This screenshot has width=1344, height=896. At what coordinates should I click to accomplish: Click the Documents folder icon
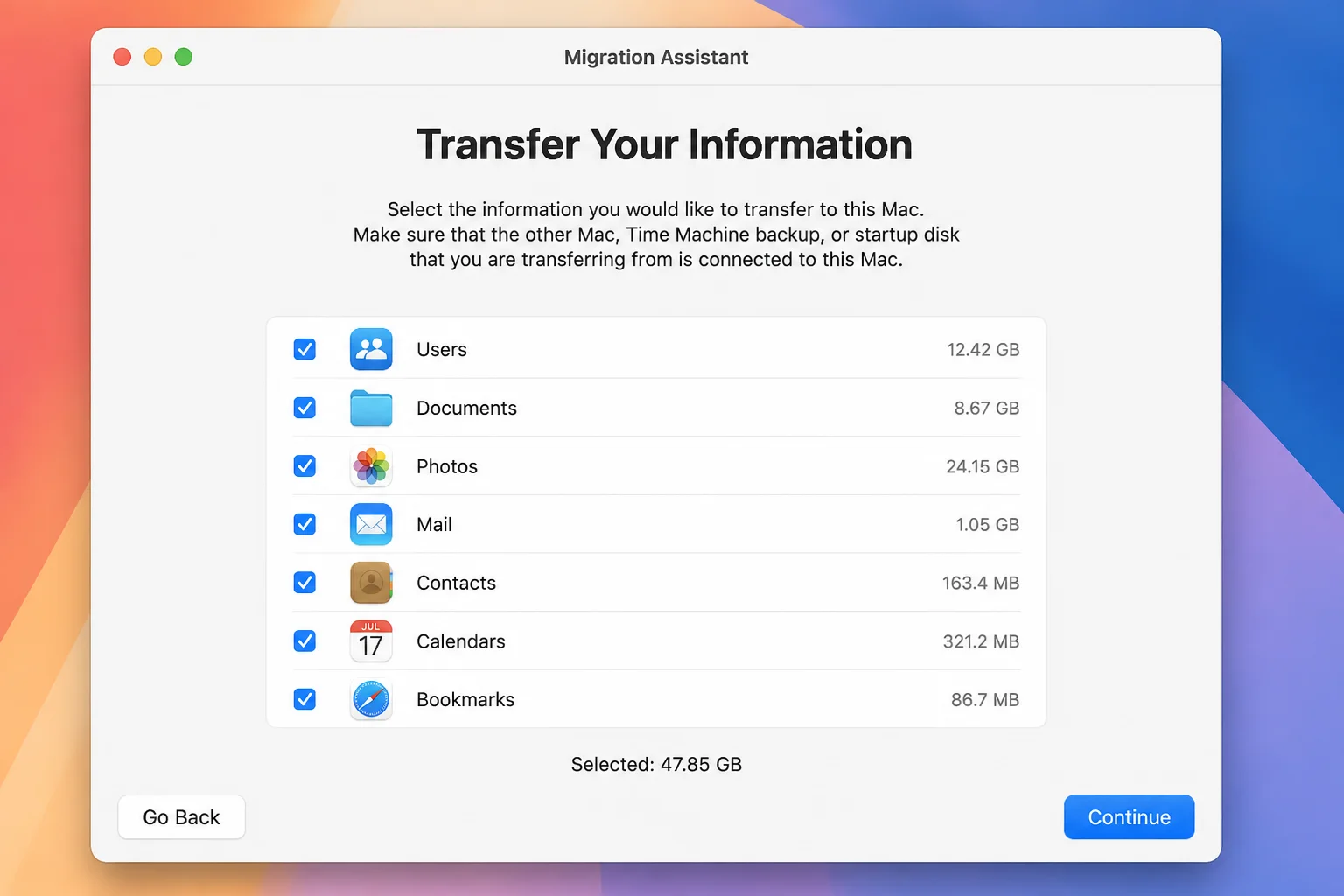(x=371, y=408)
